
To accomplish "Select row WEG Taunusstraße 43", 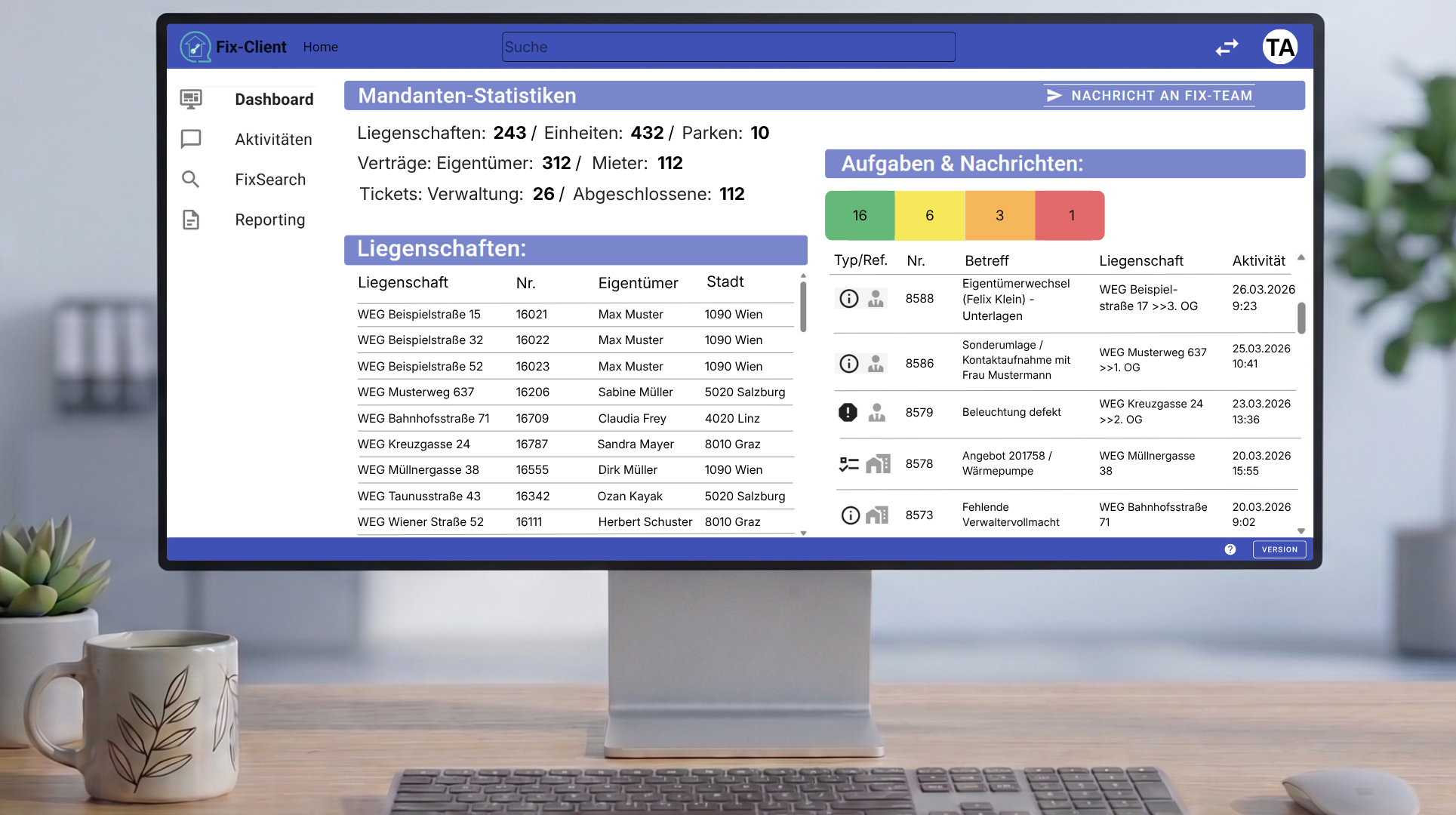I will pyautogui.click(x=575, y=497).
